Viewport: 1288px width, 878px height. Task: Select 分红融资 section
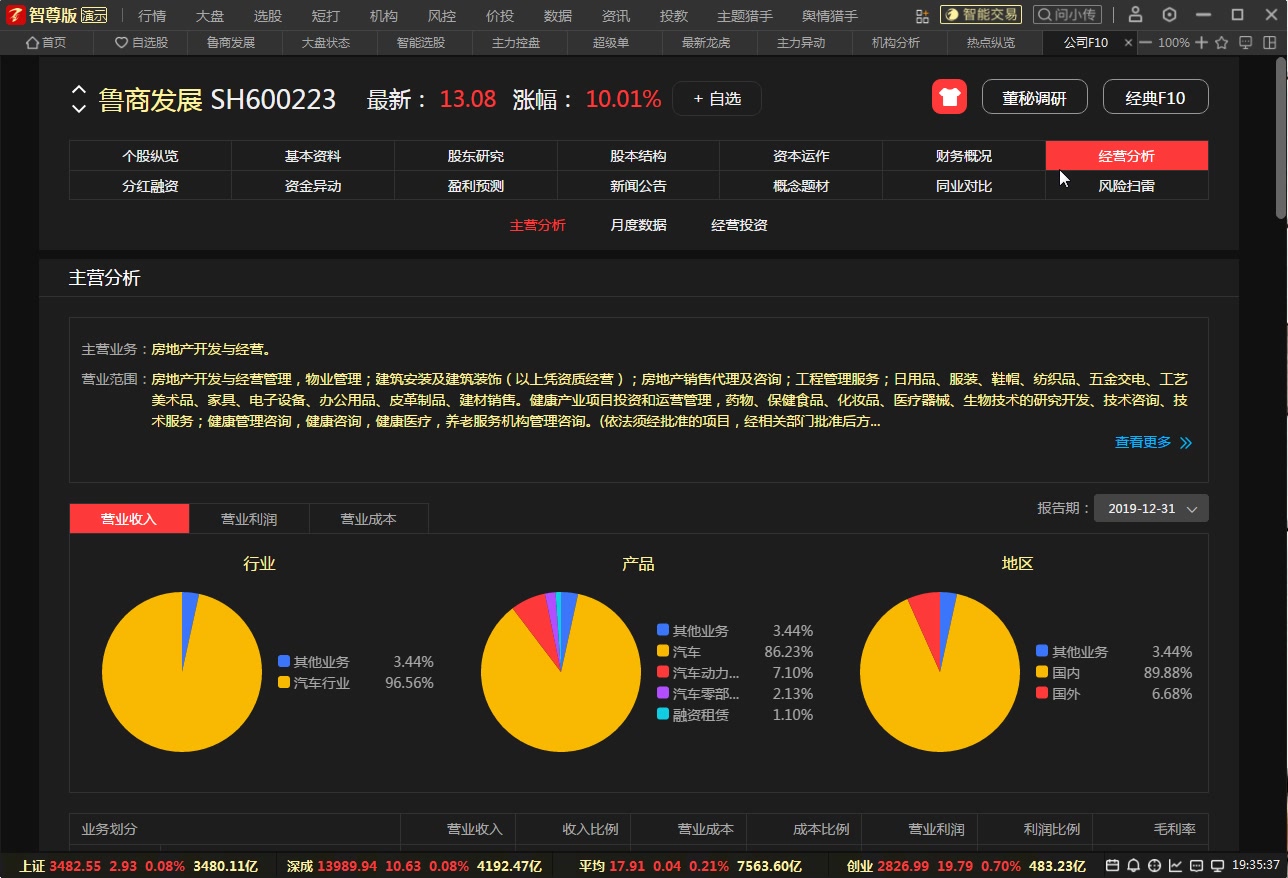[150, 186]
